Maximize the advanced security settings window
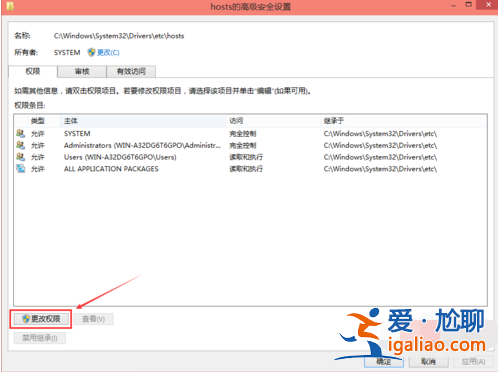The height and width of the screenshot is (372, 498). [469, 5]
